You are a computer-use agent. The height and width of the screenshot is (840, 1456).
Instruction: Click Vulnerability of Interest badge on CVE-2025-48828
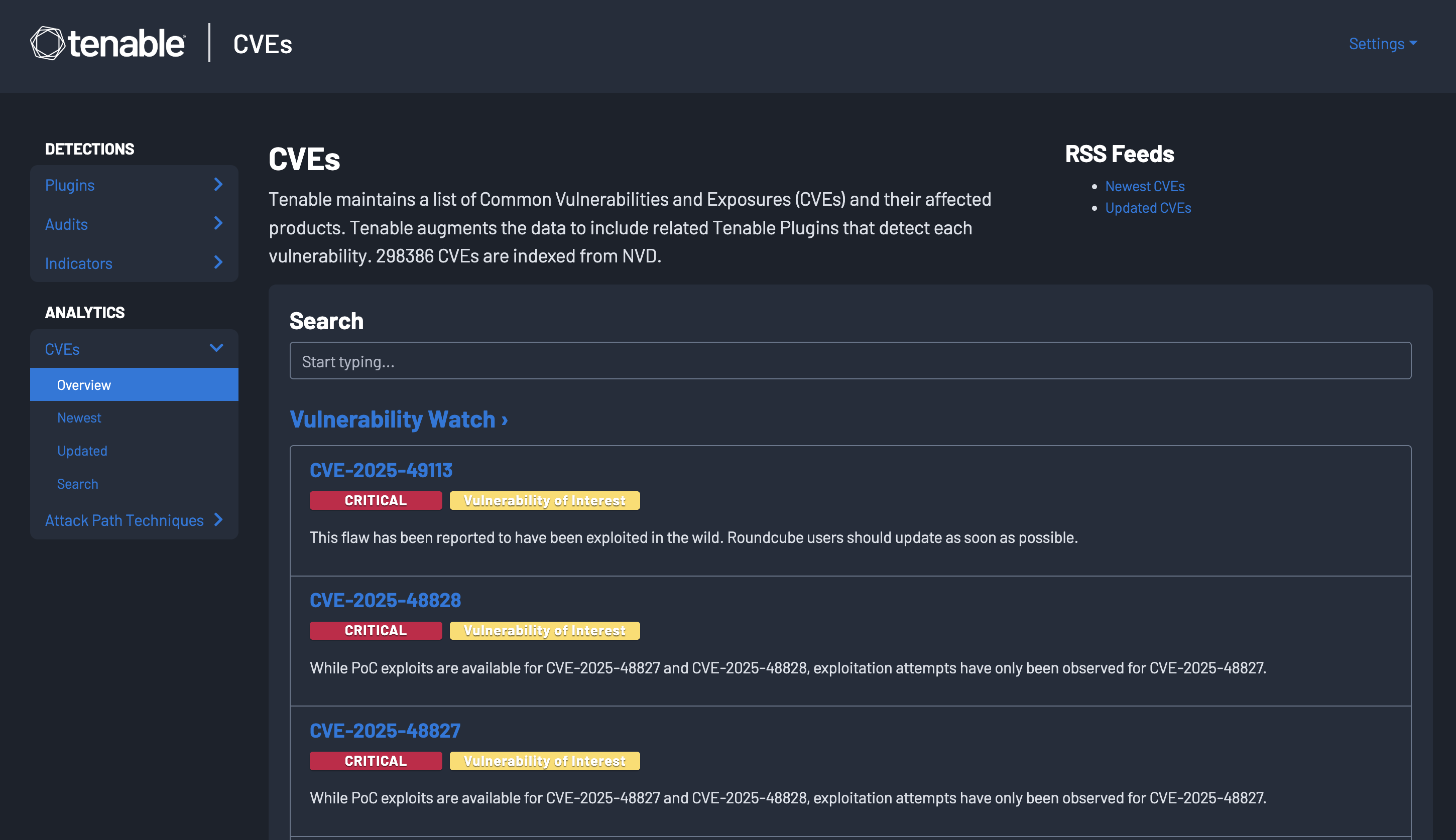(x=544, y=631)
